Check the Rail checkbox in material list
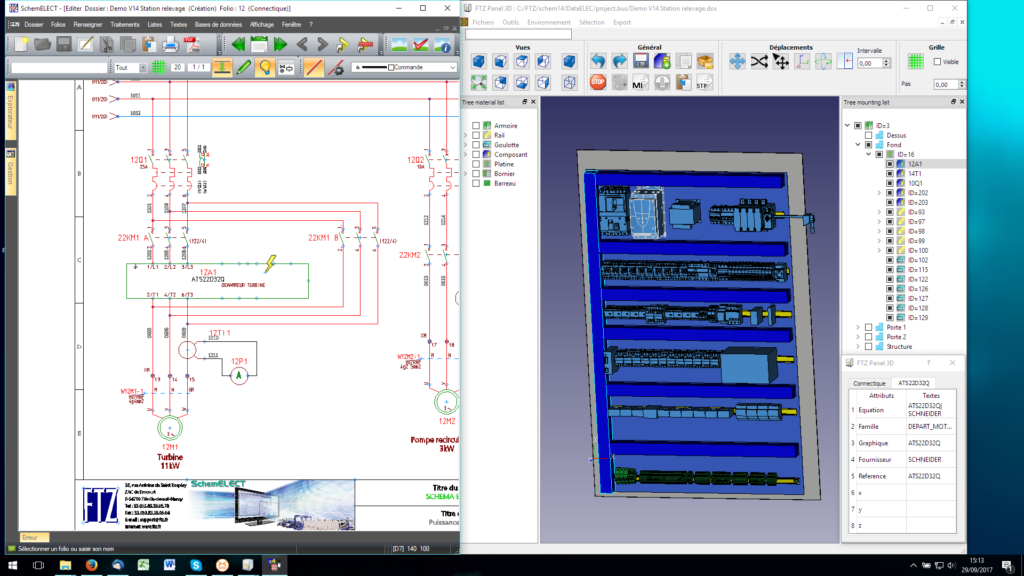This screenshot has width=1024, height=576. (x=476, y=135)
